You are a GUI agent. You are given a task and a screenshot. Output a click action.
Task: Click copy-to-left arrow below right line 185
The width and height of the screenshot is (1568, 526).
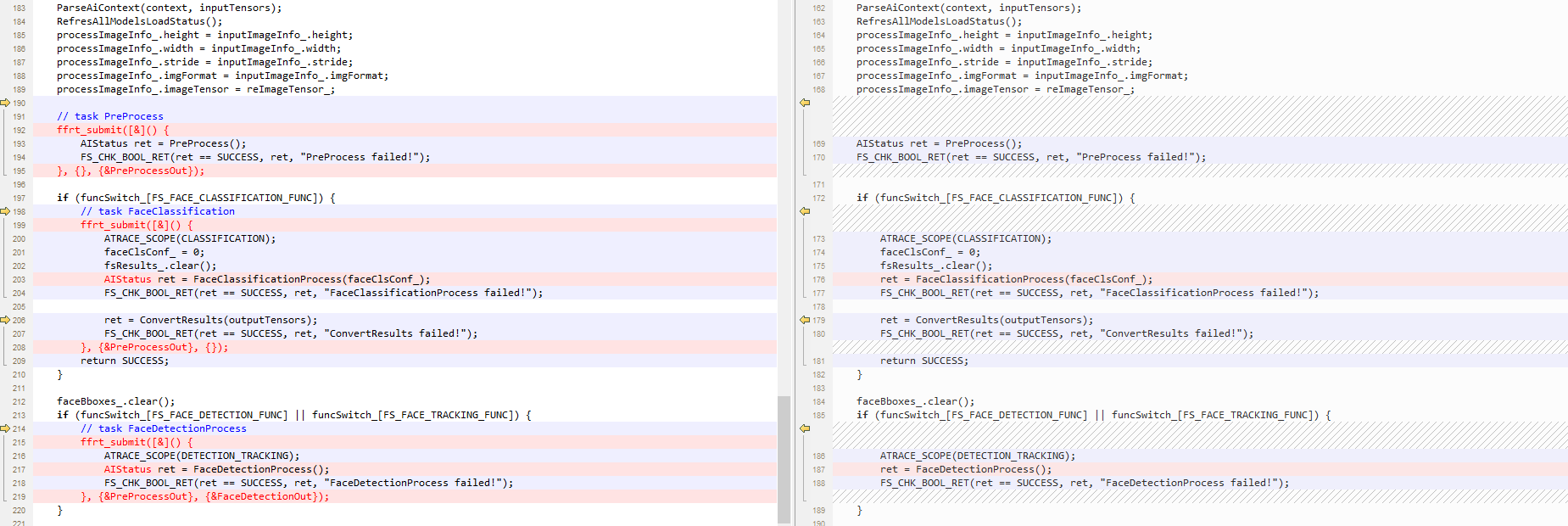(805, 428)
